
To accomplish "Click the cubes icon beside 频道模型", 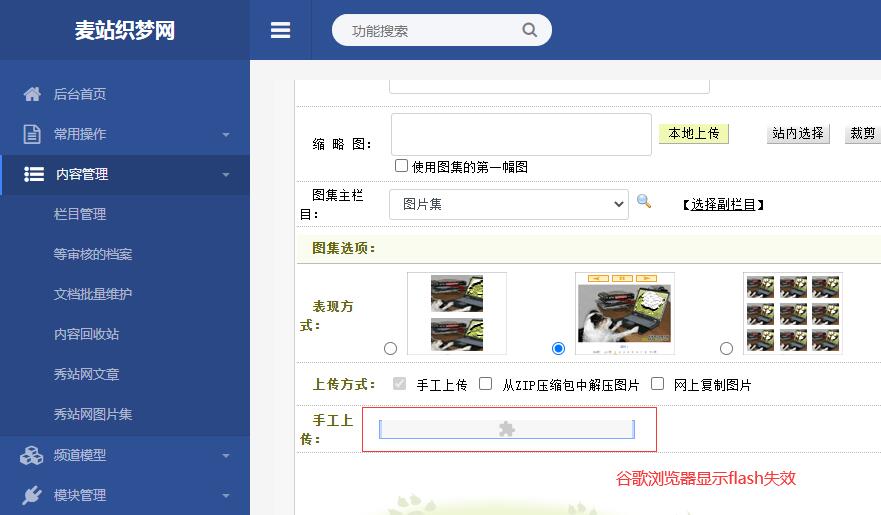I will tap(32, 455).
